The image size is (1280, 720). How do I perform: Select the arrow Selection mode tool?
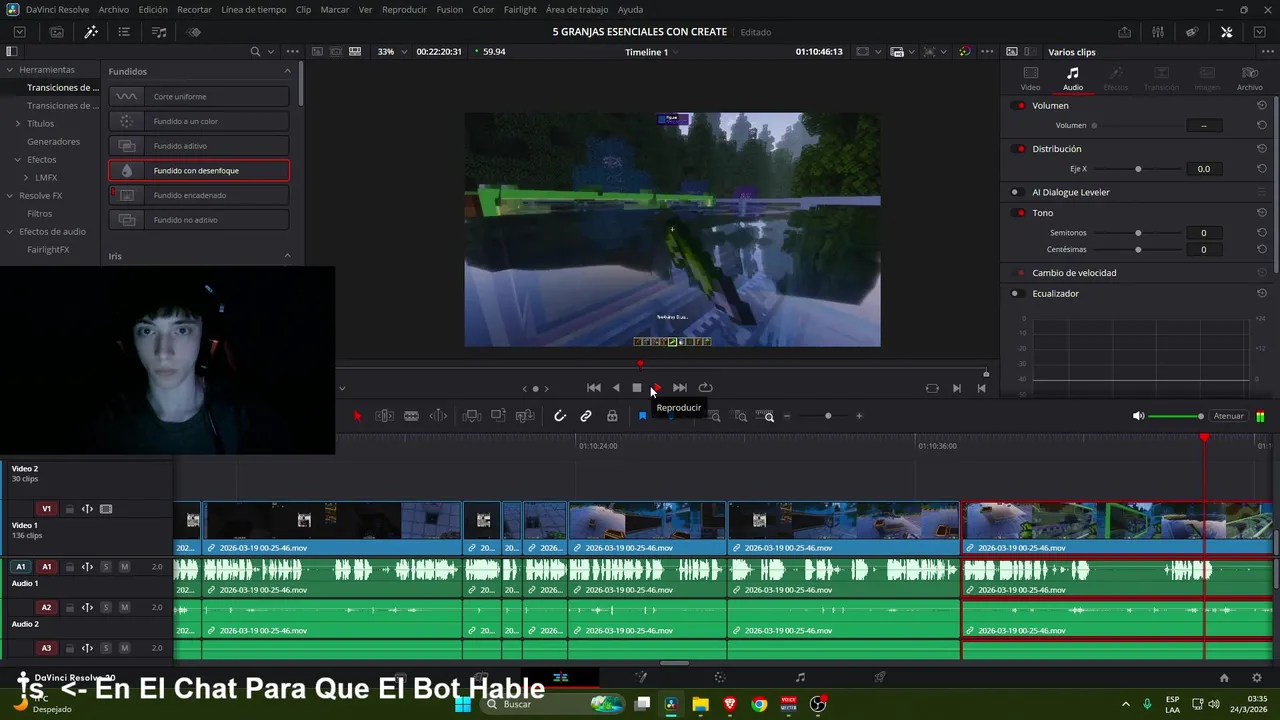[x=358, y=416]
